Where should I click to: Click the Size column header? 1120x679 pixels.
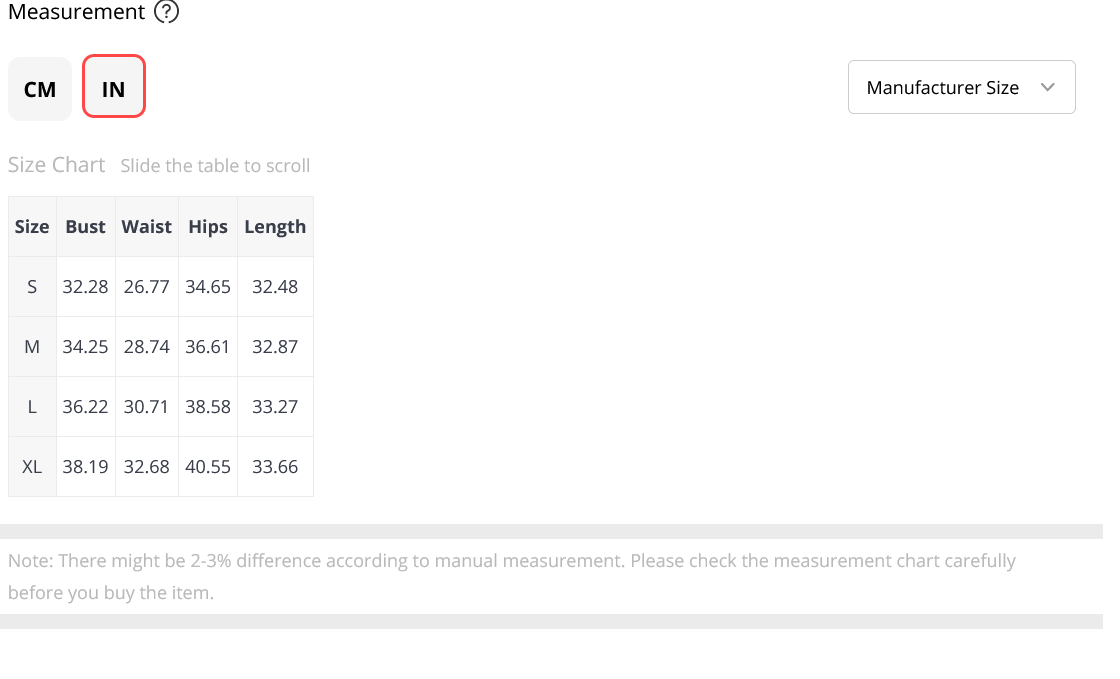tap(32, 226)
